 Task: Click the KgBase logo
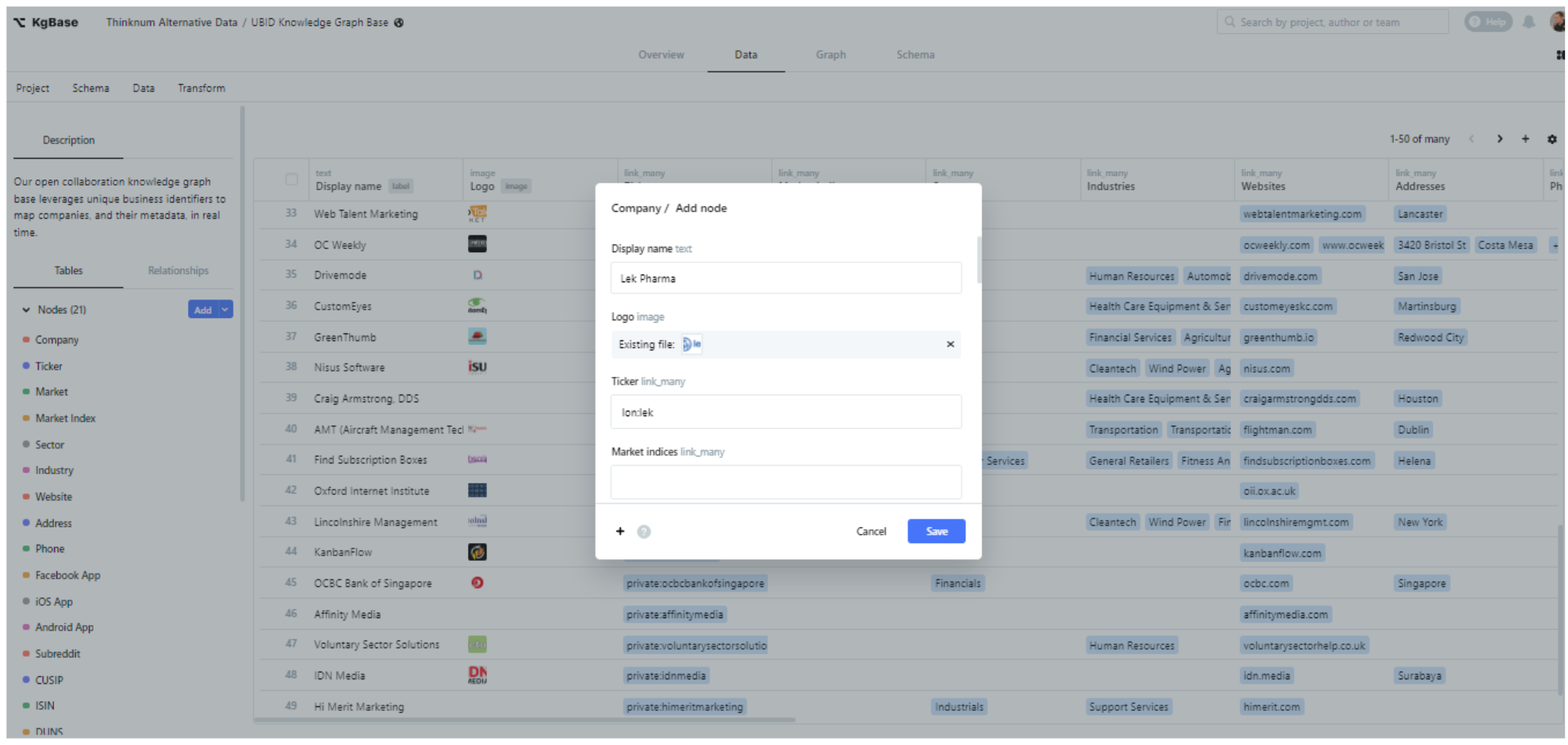(46, 22)
